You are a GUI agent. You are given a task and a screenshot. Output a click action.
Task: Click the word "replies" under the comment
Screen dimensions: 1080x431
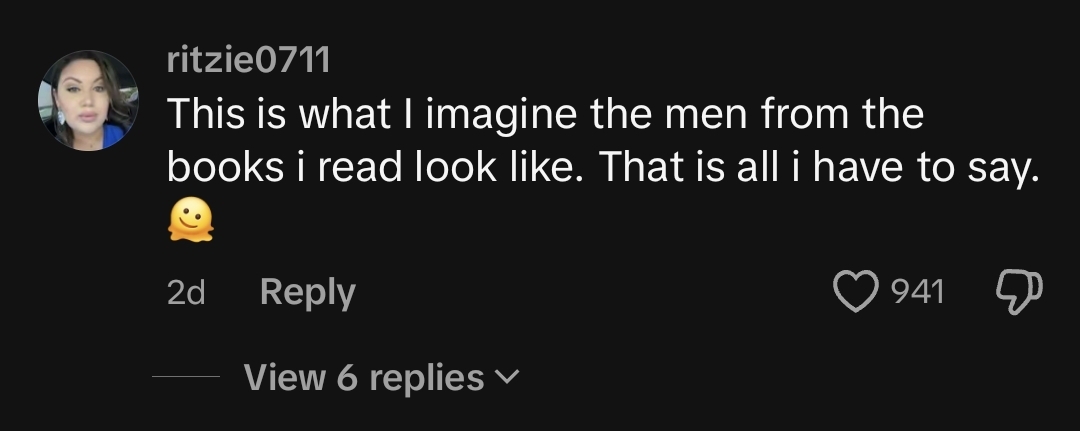click(x=423, y=379)
